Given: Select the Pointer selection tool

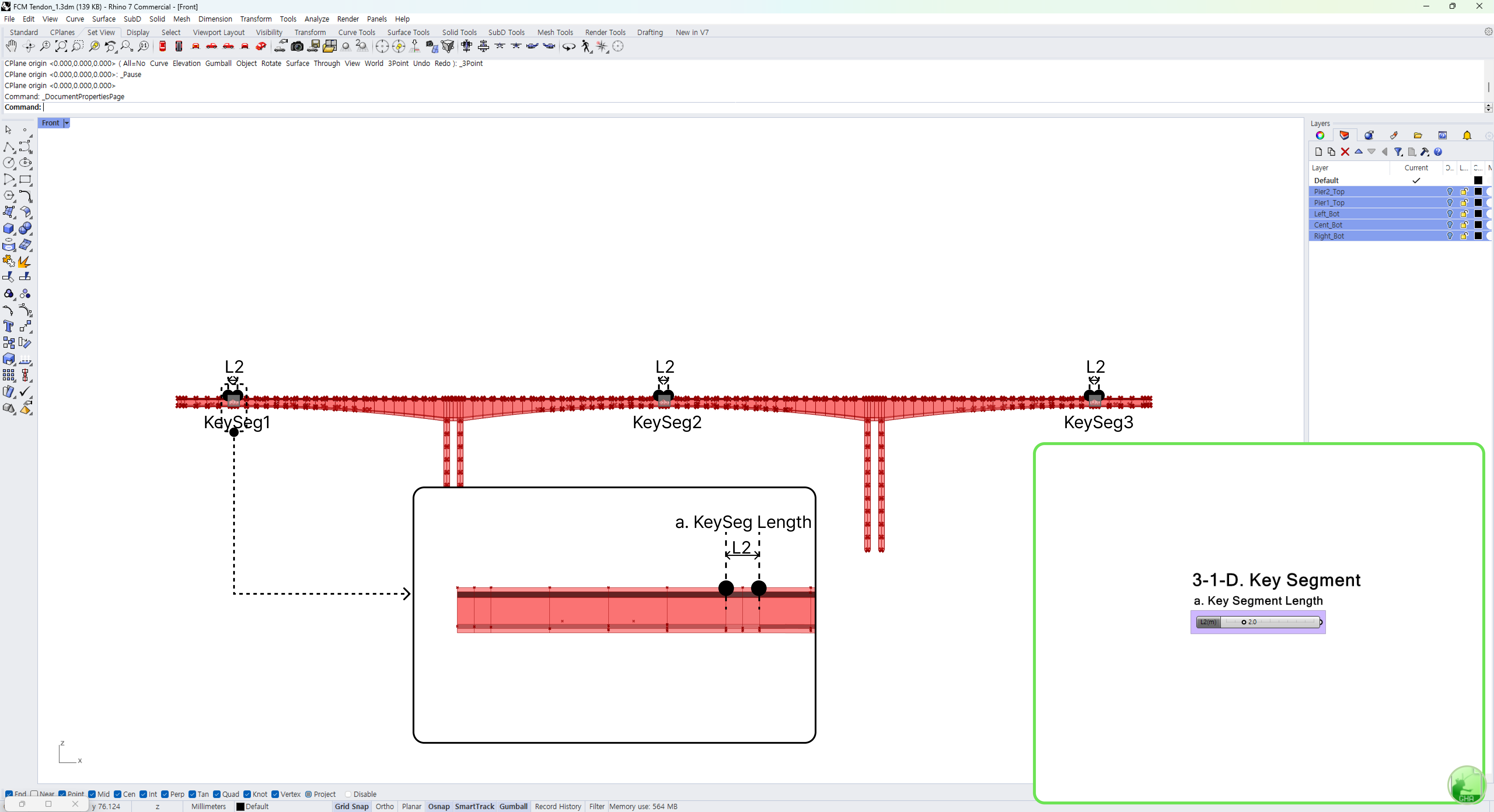Looking at the screenshot, I should pos(9,130).
